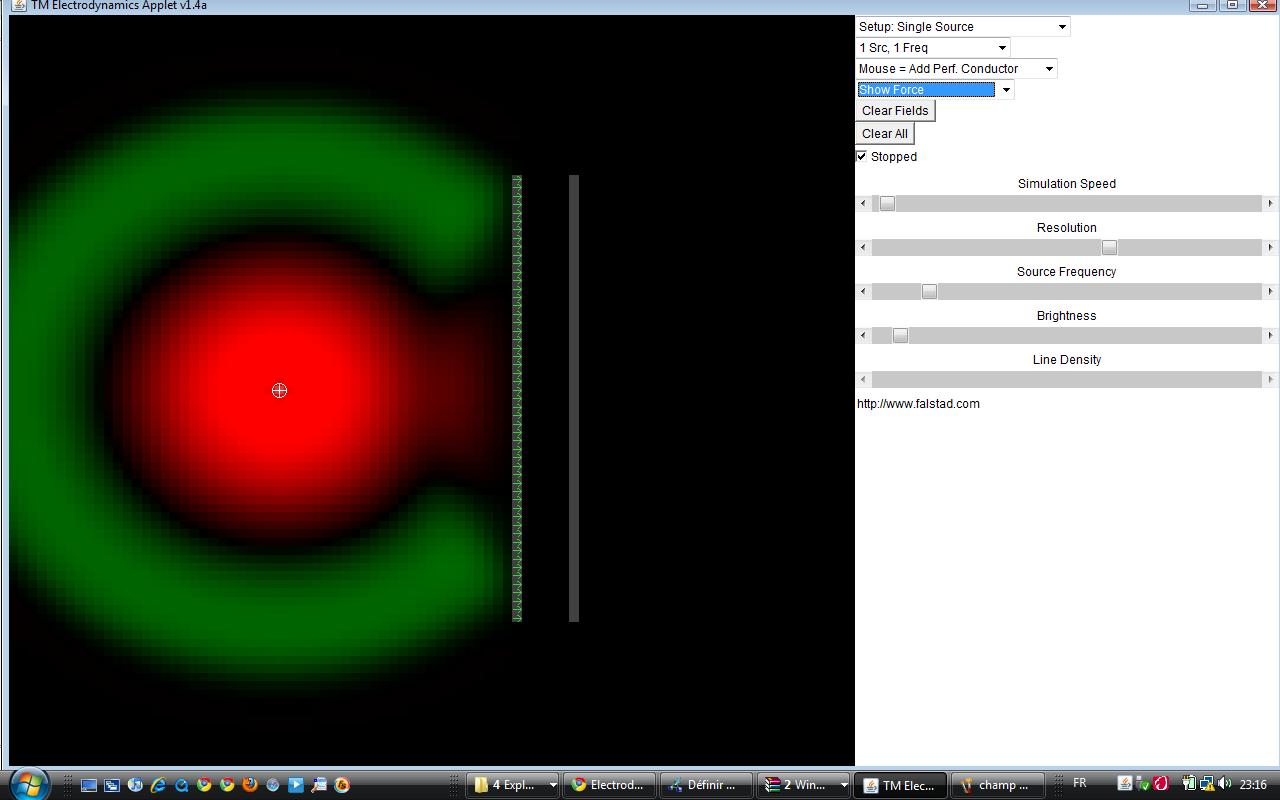
Task: Launch Internet Explorer from quick launch
Action: (158, 785)
